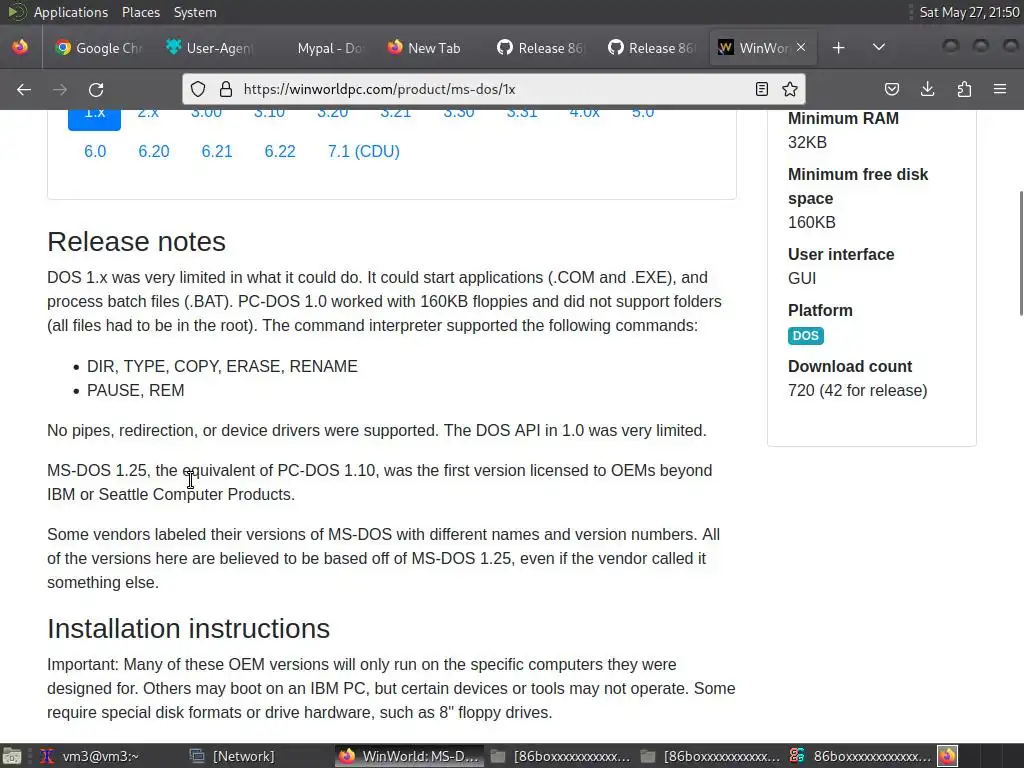Screen dimensions: 1024x768
Task: Switch to the Google Chrome tab
Action: tap(99, 48)
